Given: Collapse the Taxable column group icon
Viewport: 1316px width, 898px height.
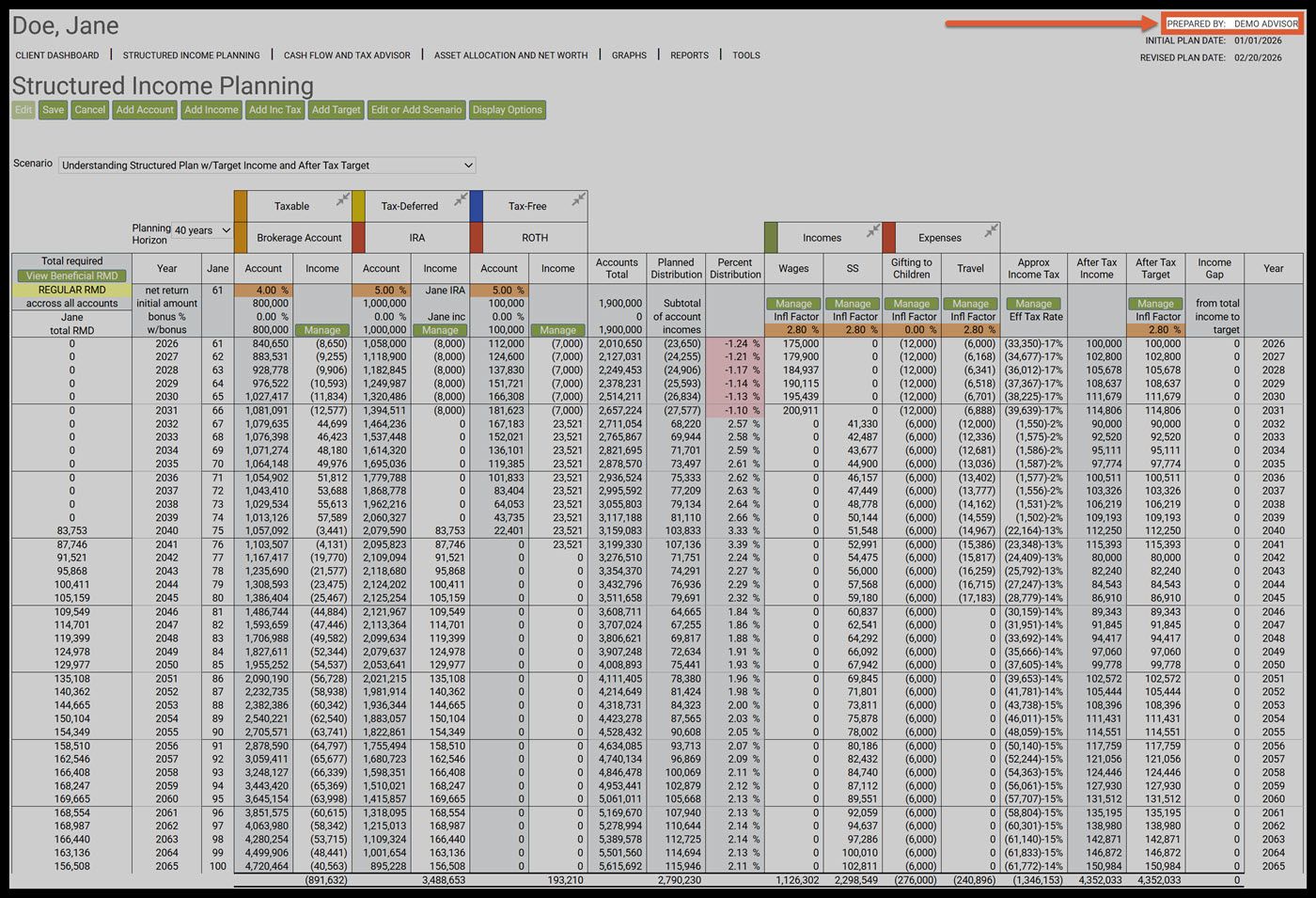Looking at the screenshot, I should pos(343,199).
